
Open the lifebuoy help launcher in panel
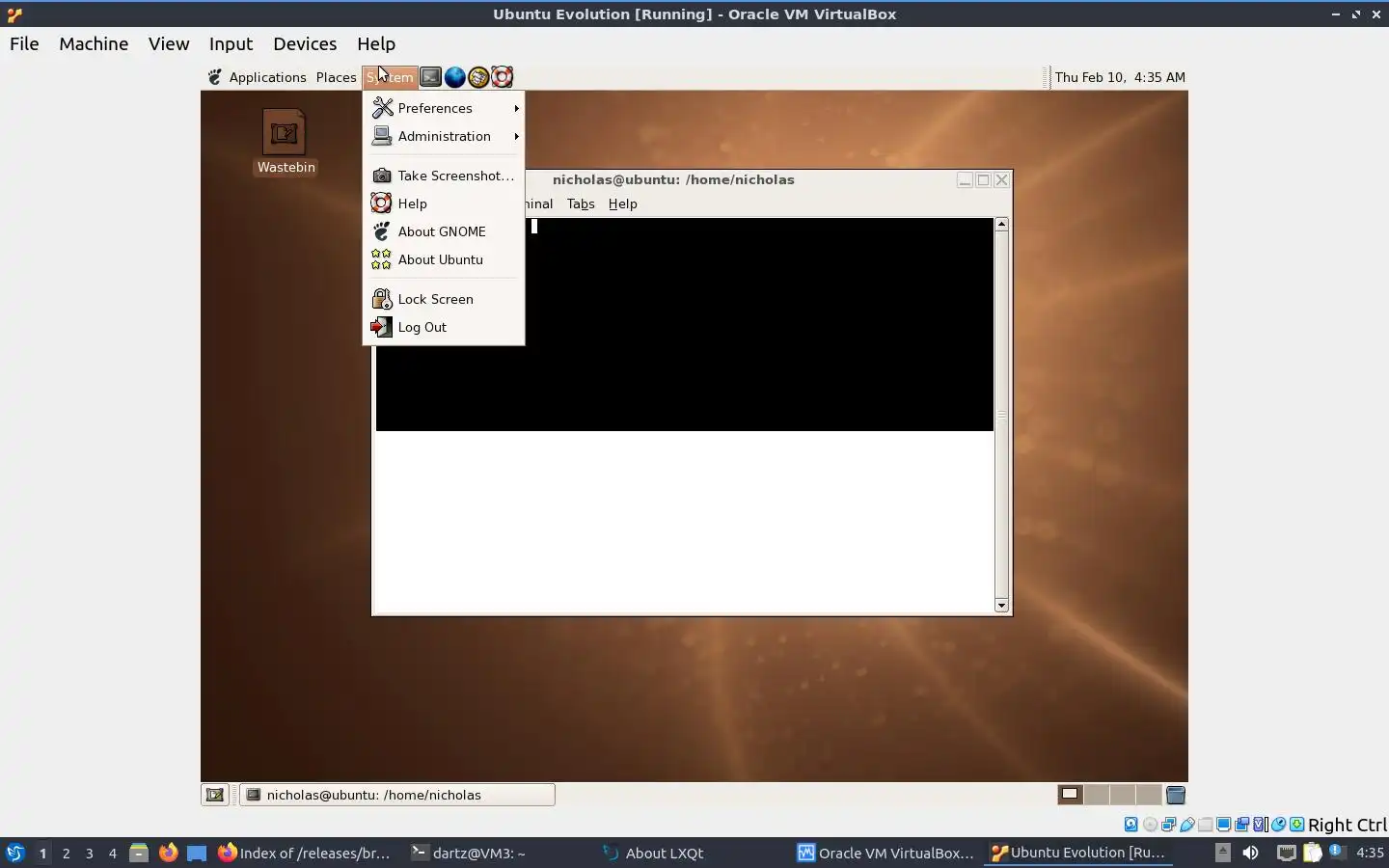point(502,77)
